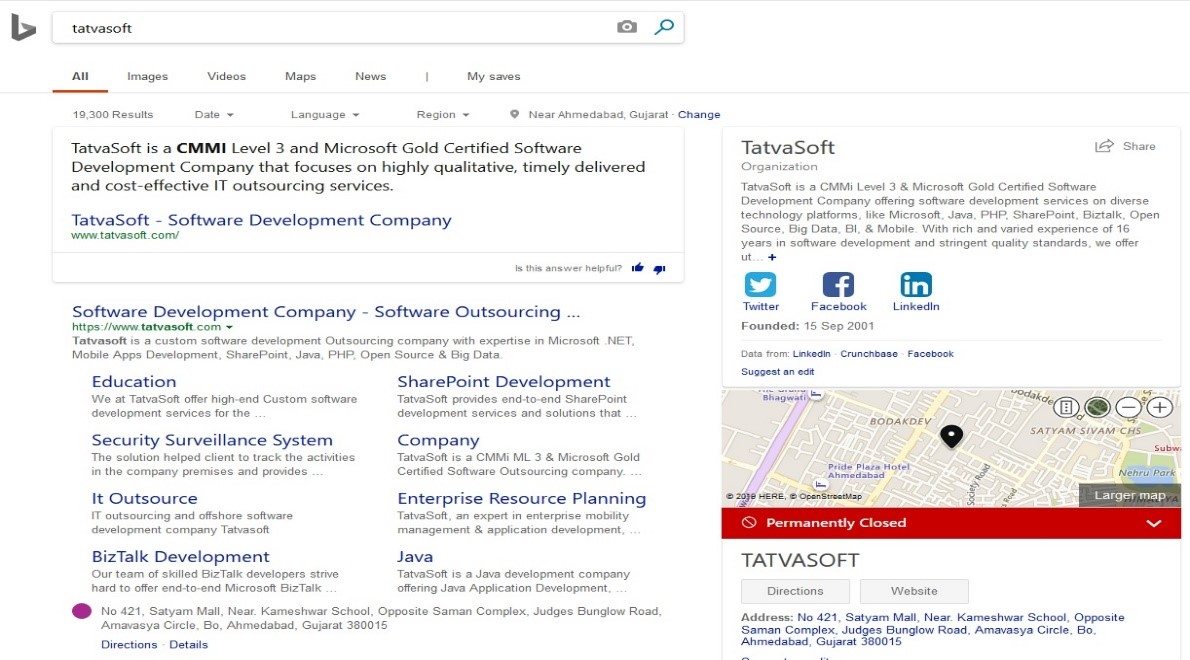
Task: Click the www.tatvasoft.com/ green URL
Action: 125,235
